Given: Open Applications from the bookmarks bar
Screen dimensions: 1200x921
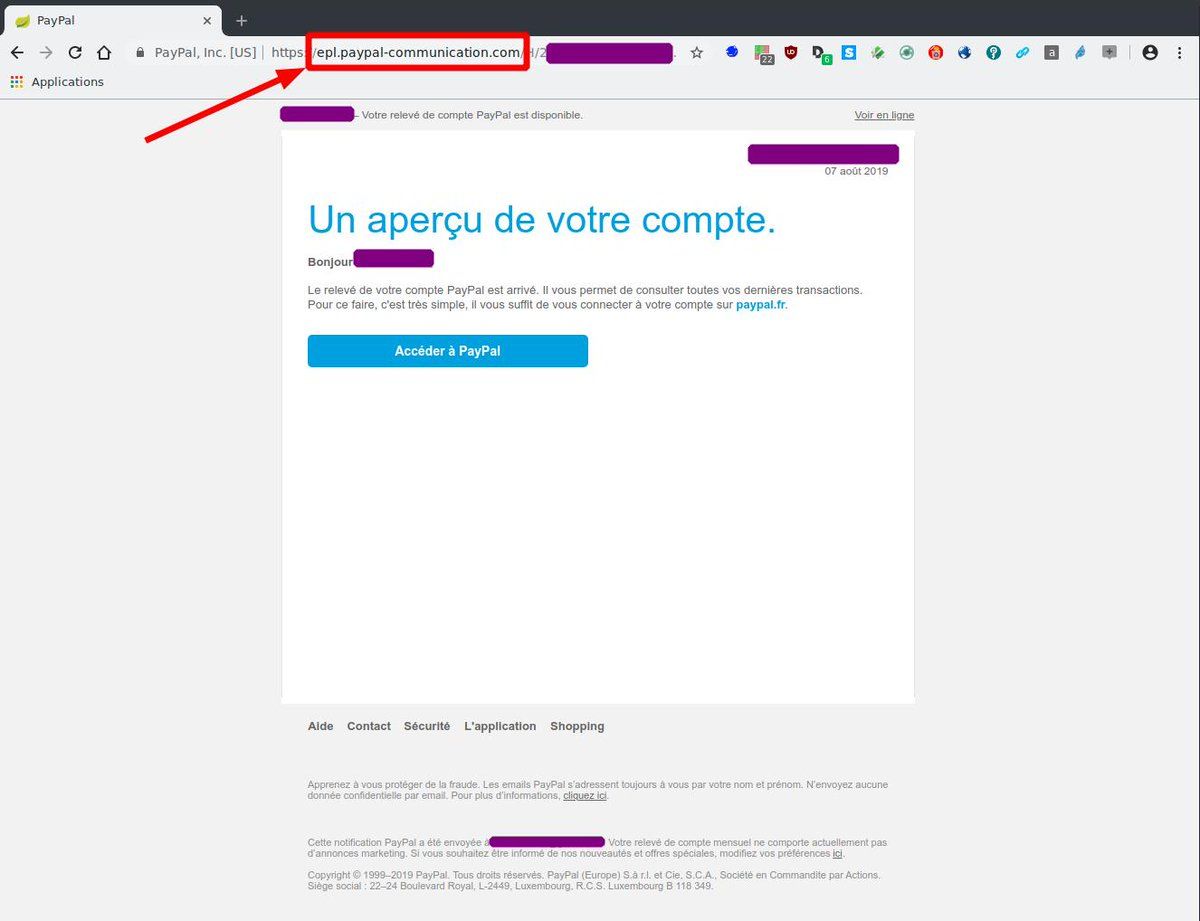Looking at the screenshot, I should pos(57,82).
